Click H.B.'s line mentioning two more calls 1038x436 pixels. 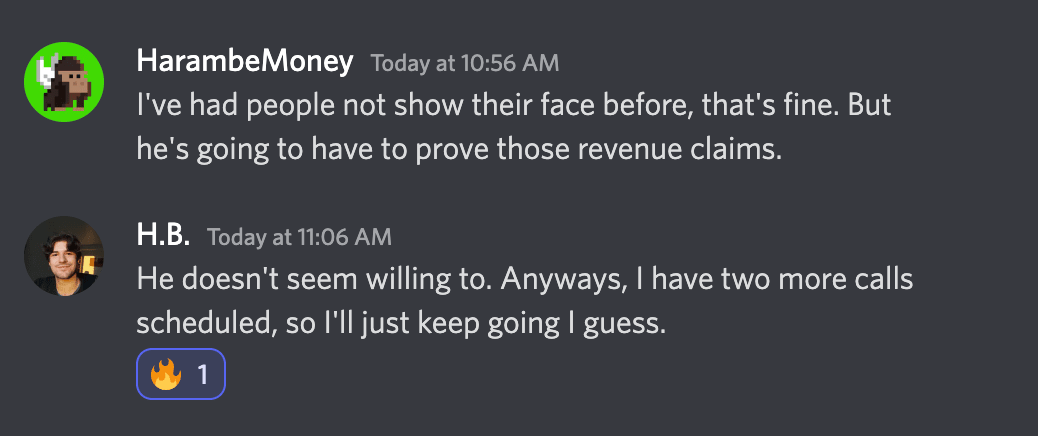click(x=525, y=280)
